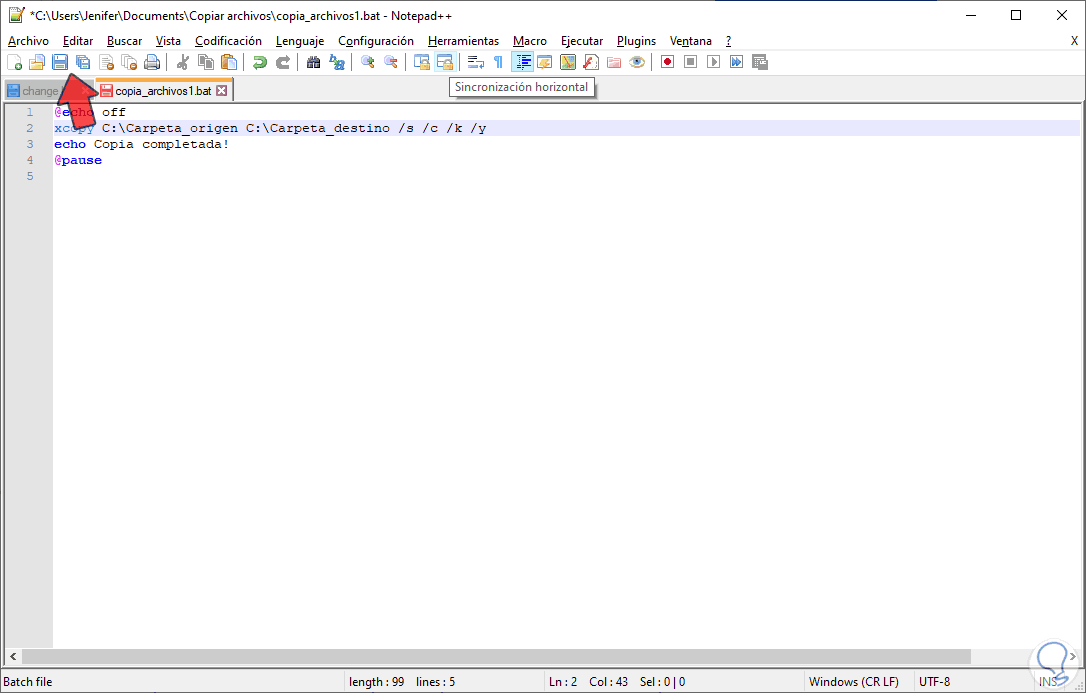Open the Archivo menu
Image resolution: width=1086 pixels, height=693 pixels.
coord(28,41)
